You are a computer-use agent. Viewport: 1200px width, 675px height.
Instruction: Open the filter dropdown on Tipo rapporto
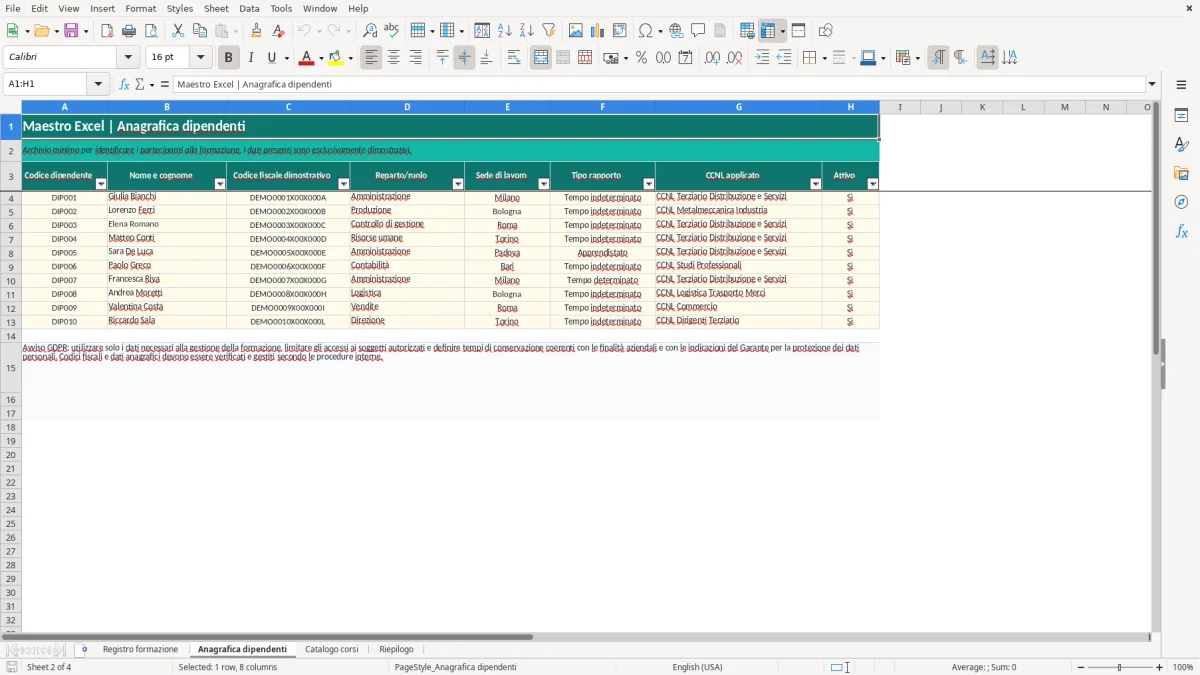pyautogui.click(x=649, y=184)
